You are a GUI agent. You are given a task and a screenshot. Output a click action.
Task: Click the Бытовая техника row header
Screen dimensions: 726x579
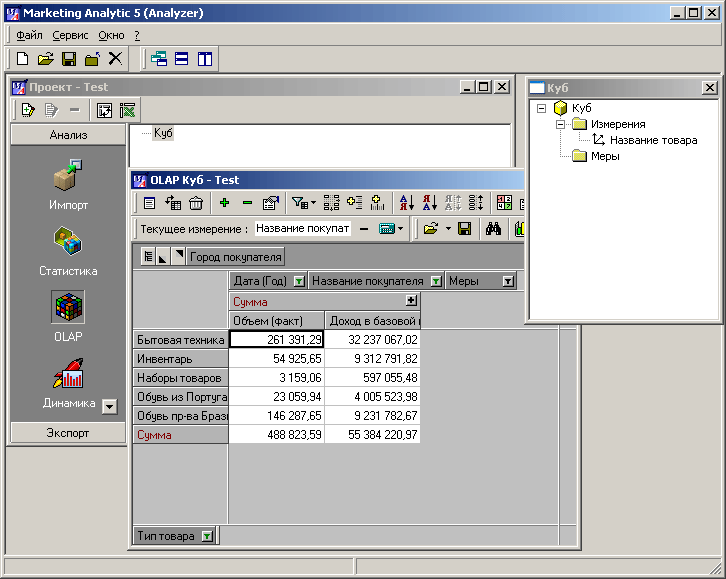pos(181,340)
